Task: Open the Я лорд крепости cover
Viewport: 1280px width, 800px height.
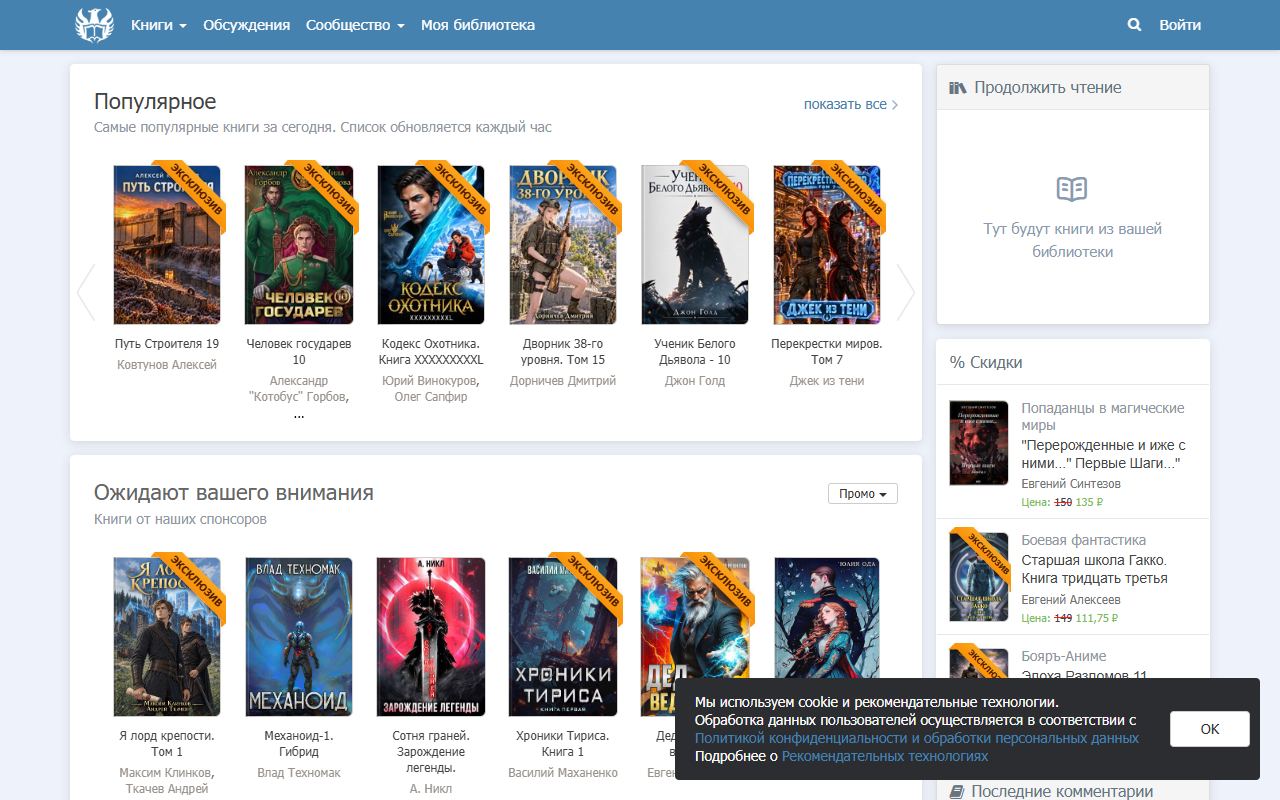Action: (x=167, y=637)
